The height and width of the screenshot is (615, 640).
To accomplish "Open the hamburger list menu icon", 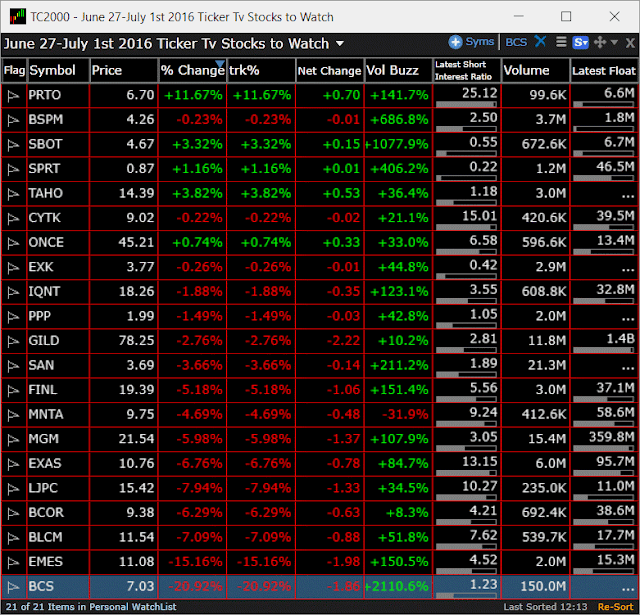I will (561, 42).
